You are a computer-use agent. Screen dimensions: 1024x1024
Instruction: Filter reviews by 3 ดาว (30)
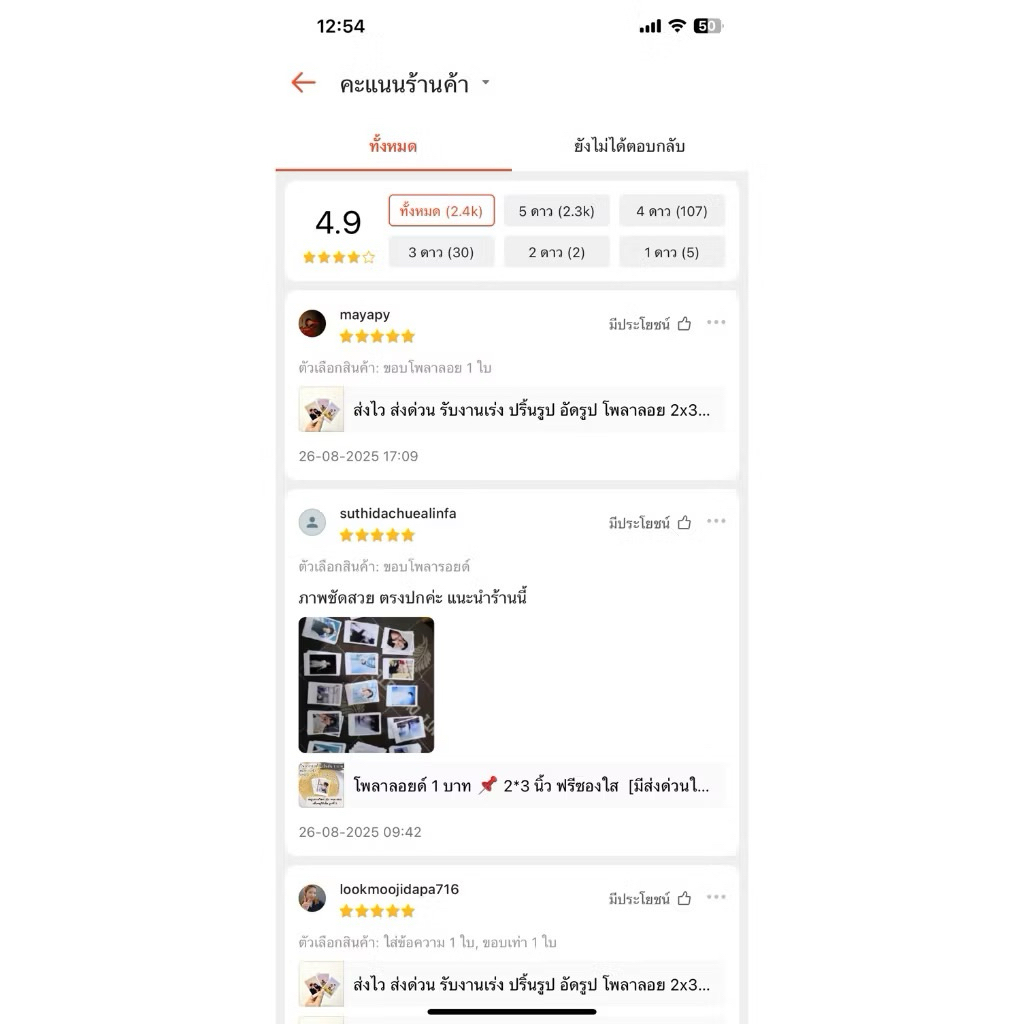441,252
